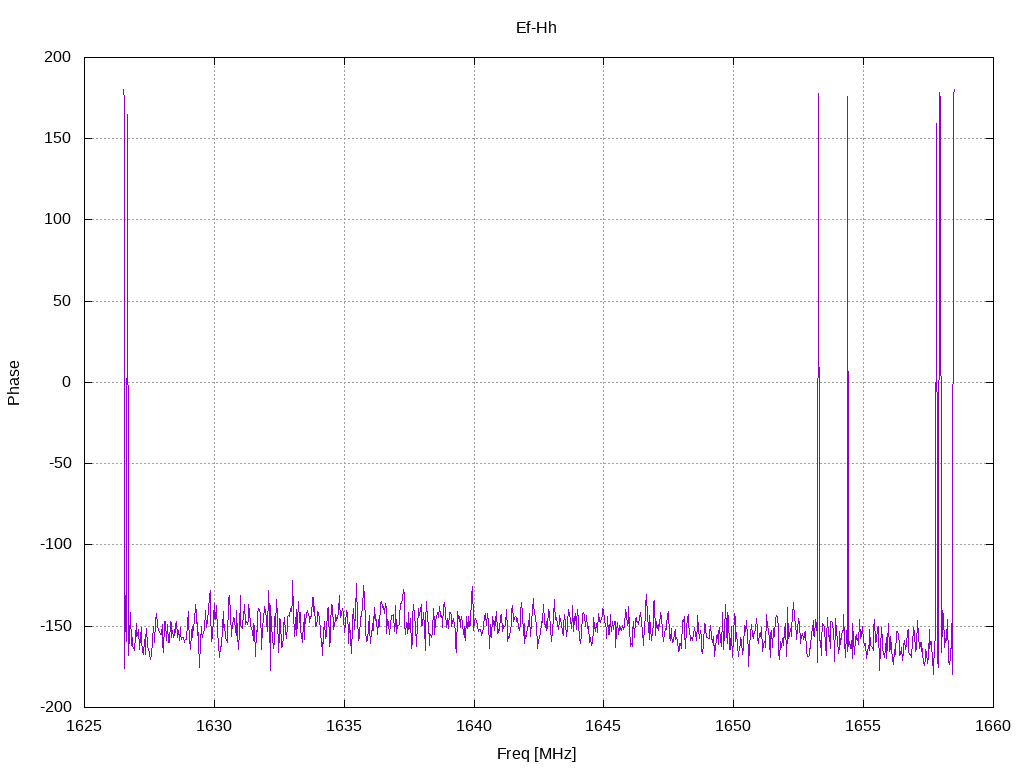The height and width of the screenshot is (768, 1024).
Task: Click the x-axis tick label 1645
Action: (x=603, y=726)
